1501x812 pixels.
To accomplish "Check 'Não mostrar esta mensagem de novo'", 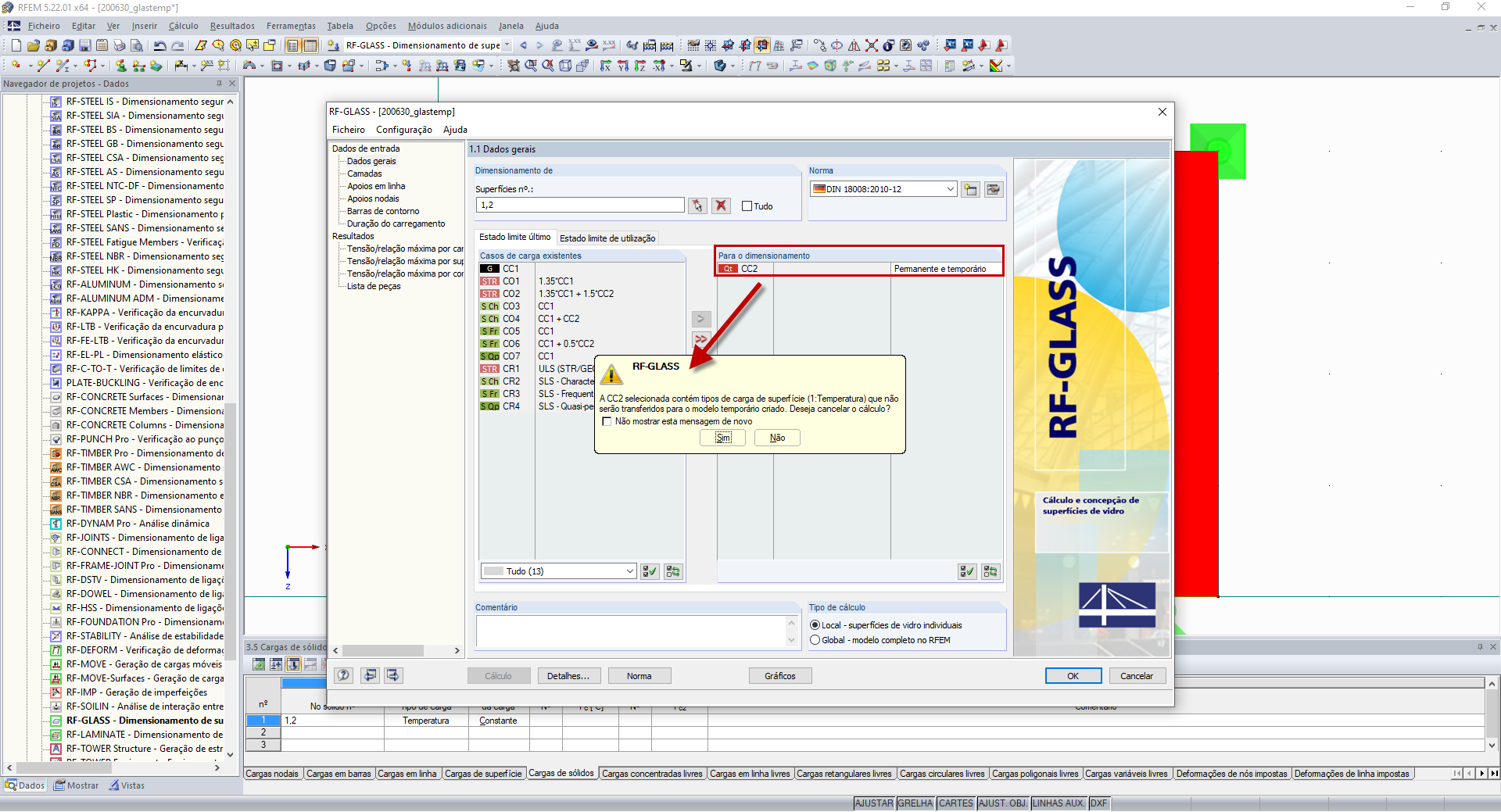I will click(x=607, y=421).
